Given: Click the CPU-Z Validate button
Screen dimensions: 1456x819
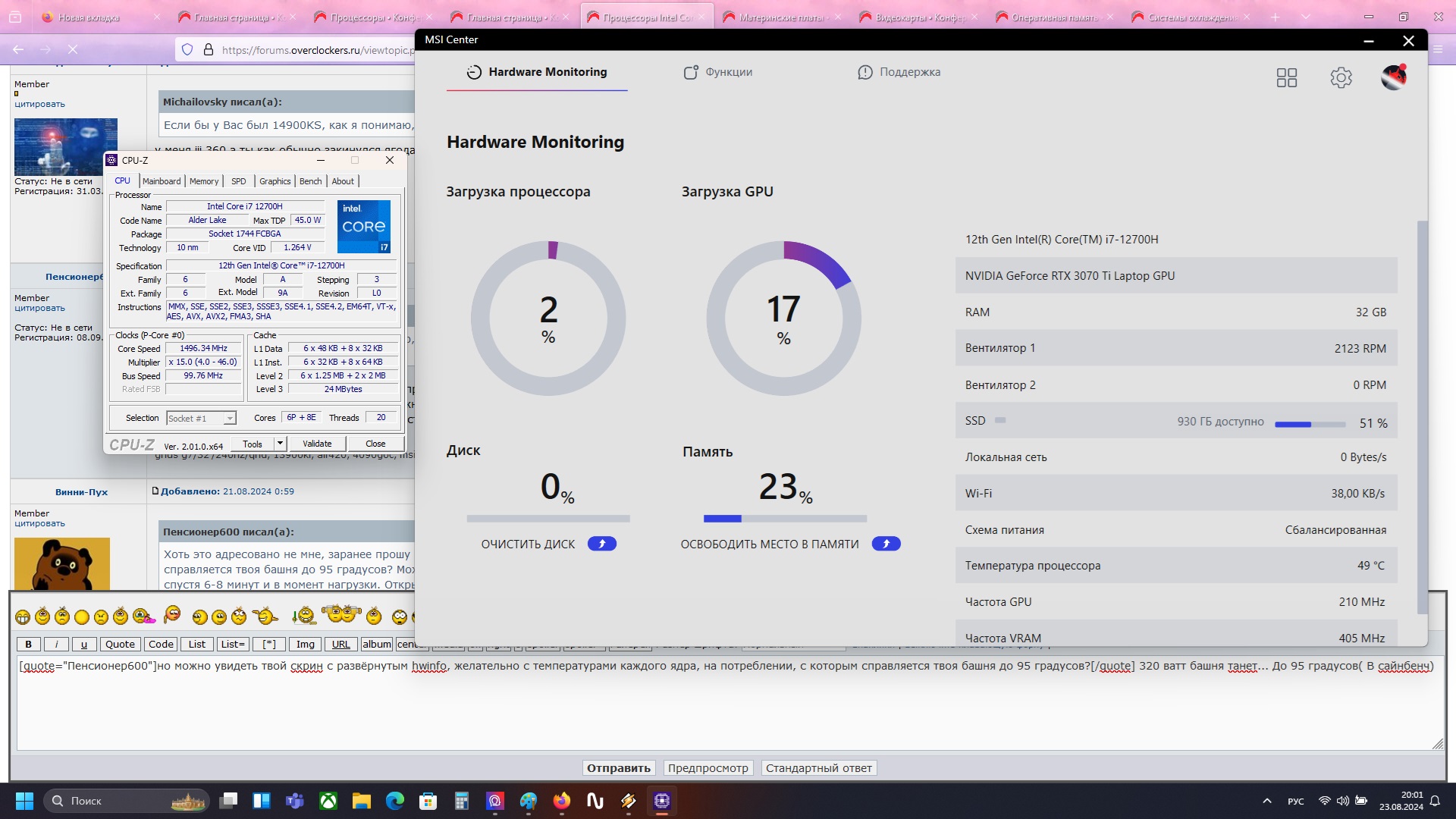Looking at the screenshot, I should tap(317, 444).
